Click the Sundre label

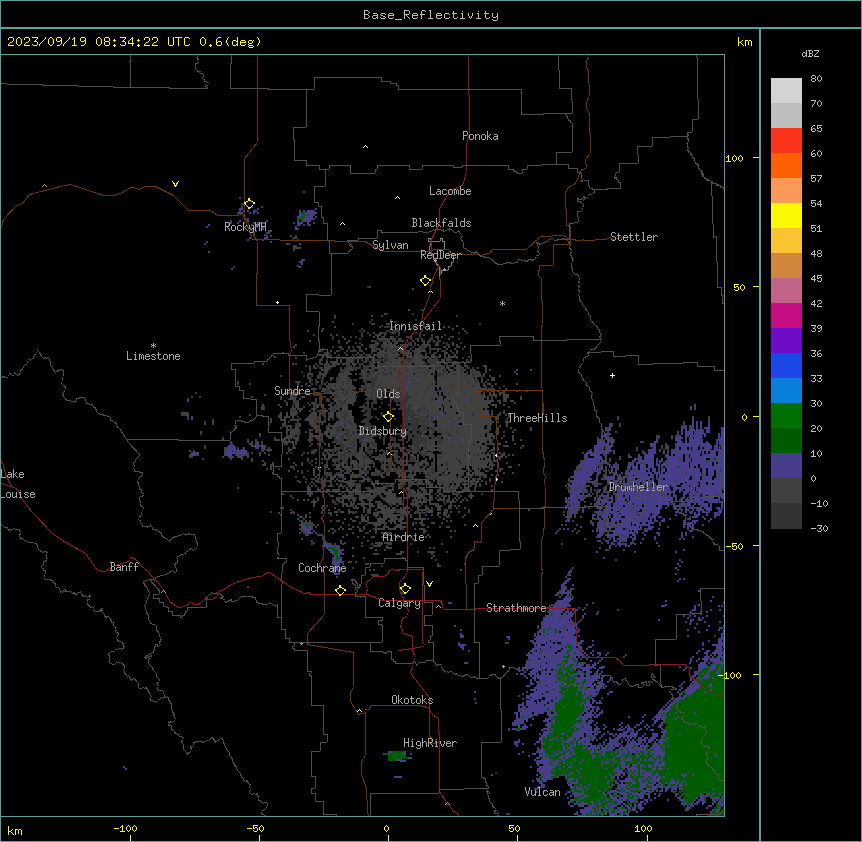pos(292,391)
